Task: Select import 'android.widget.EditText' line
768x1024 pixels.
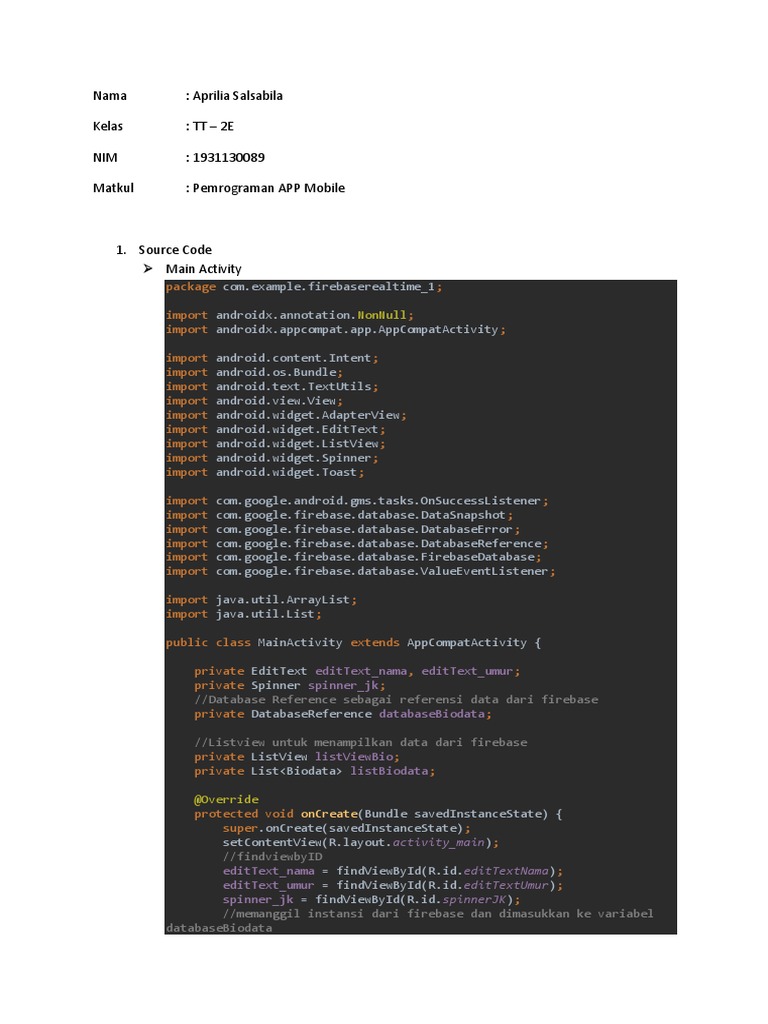Action: 276,430
